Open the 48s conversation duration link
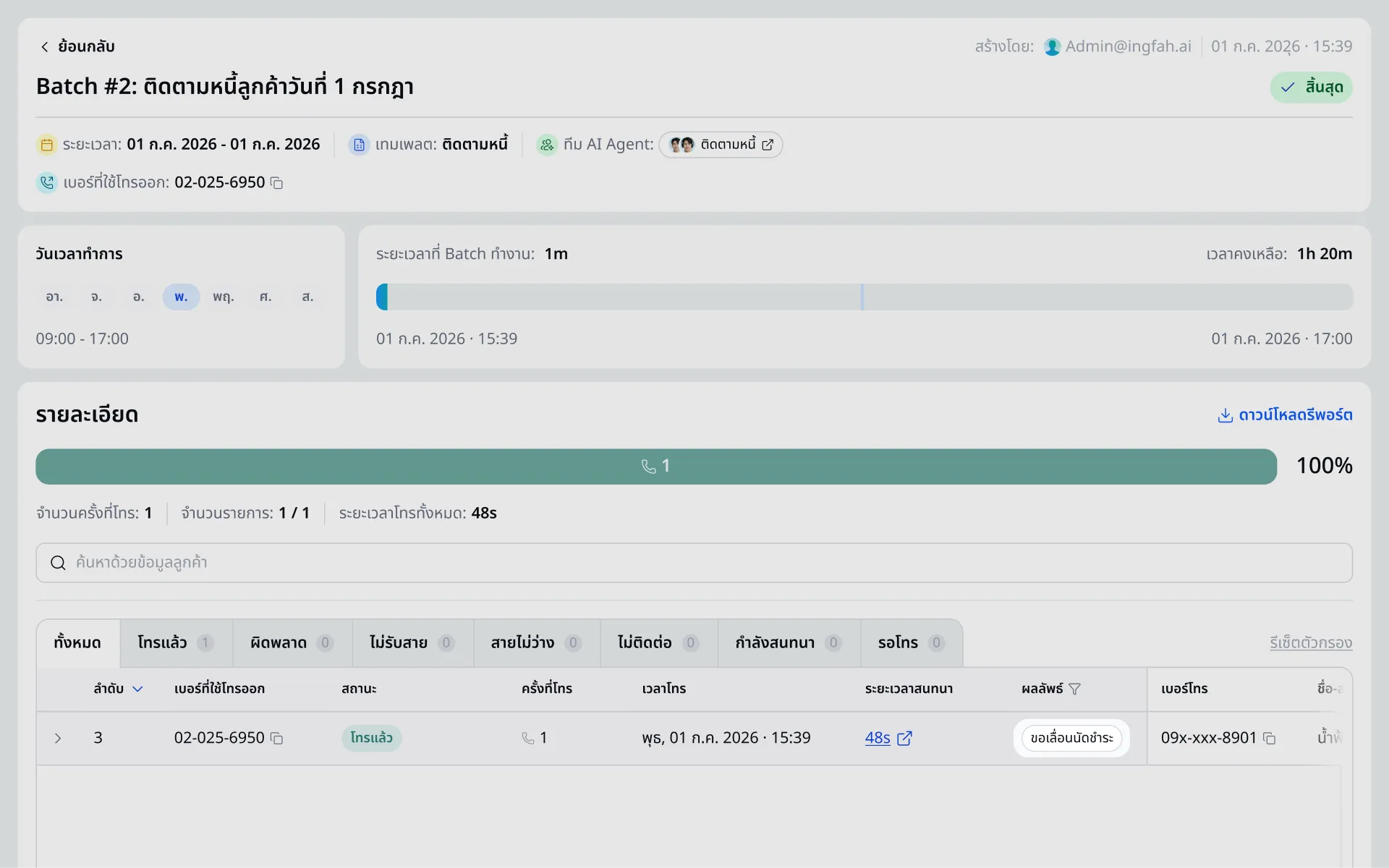Viewport: 1389px width, 868px height. [878, 738]
